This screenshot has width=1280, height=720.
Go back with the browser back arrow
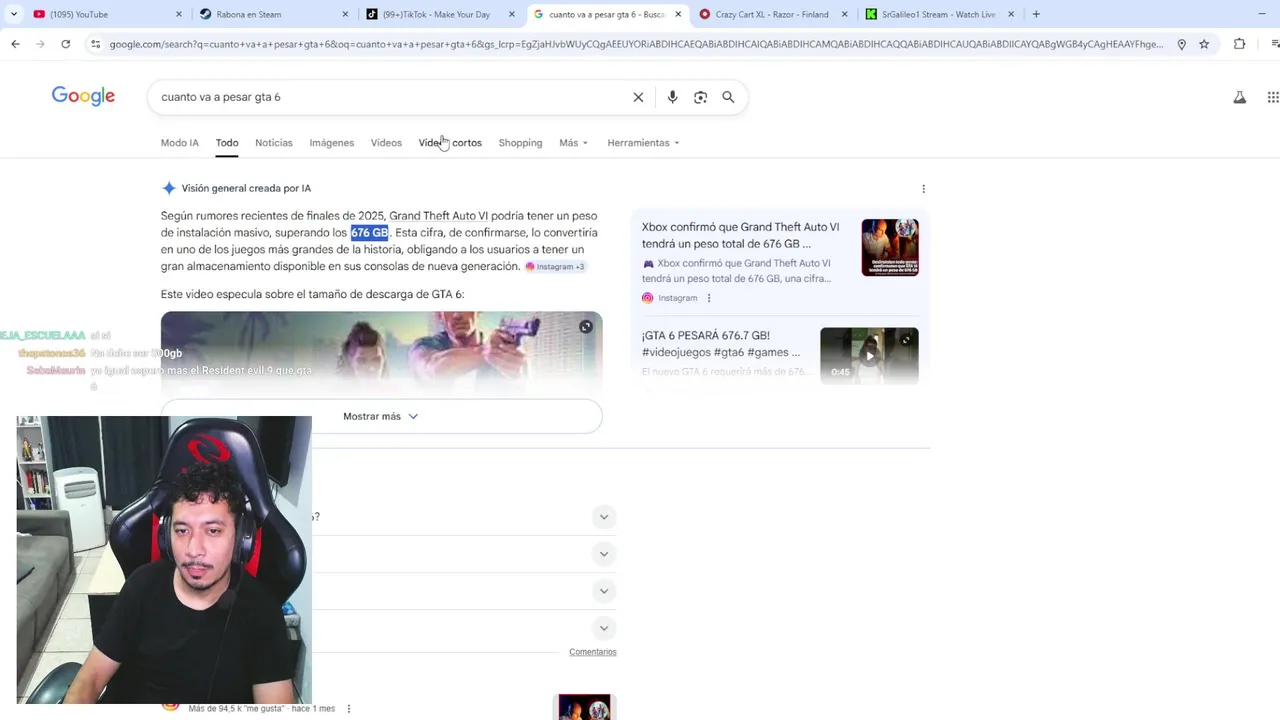coord(15,44)
